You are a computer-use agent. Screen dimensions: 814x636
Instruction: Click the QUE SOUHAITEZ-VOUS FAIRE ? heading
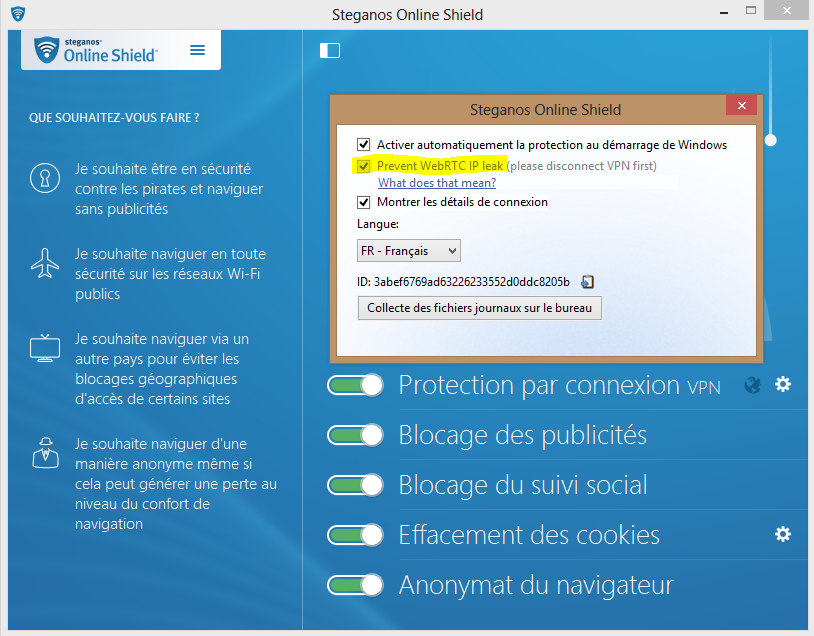114,118
